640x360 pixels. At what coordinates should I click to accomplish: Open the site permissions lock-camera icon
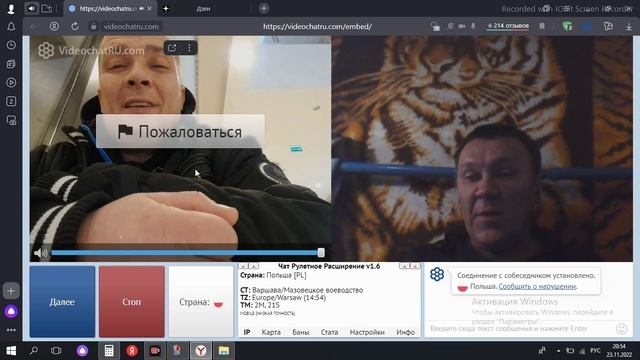pos(435,27)
